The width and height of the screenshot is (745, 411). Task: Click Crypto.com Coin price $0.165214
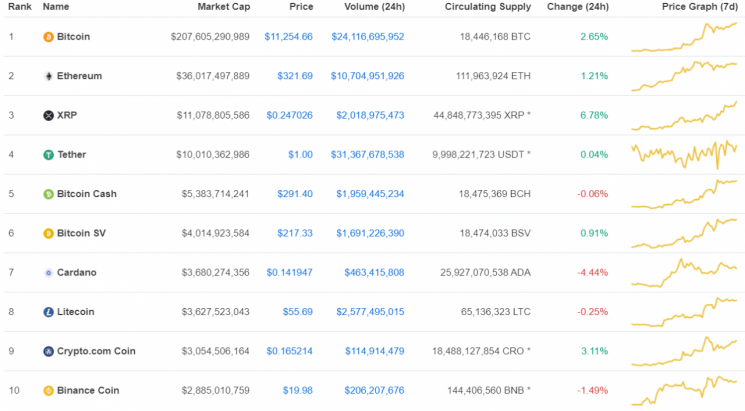[289, 351]
